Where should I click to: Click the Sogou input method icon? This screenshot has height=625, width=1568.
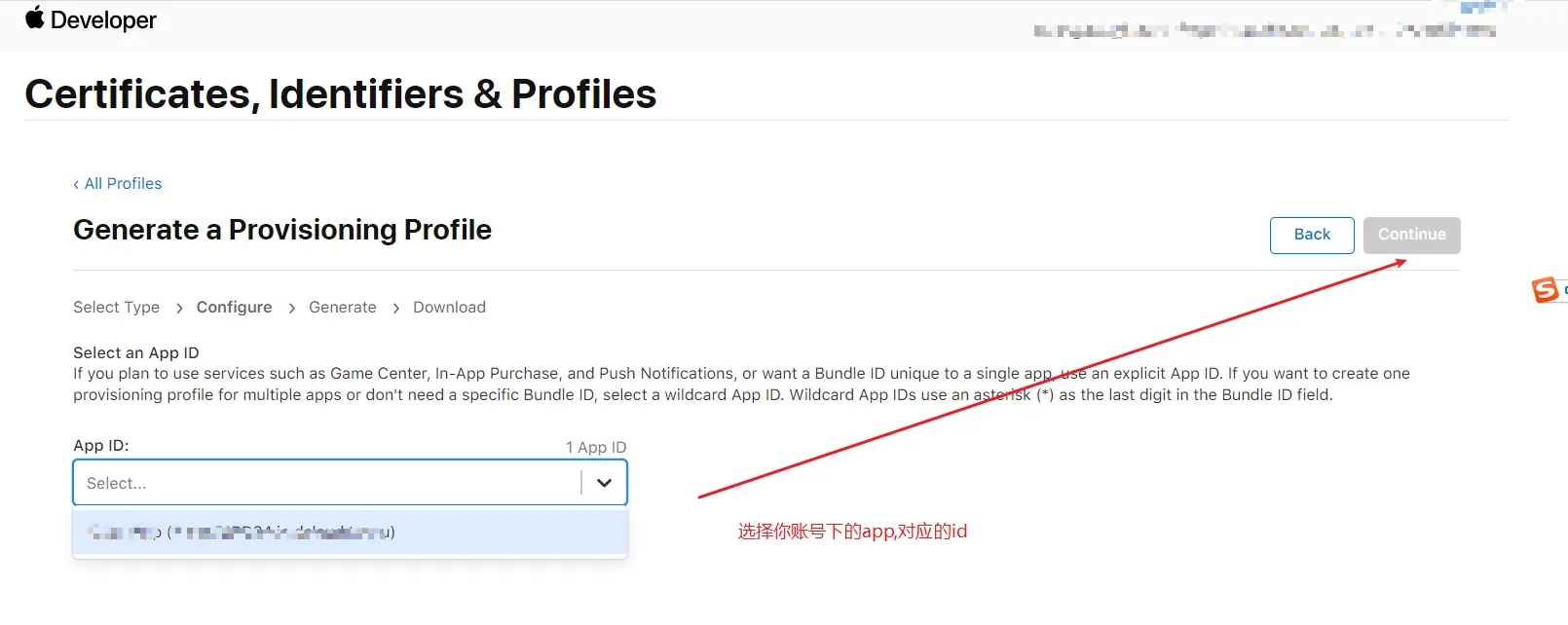click(1545, 290)
